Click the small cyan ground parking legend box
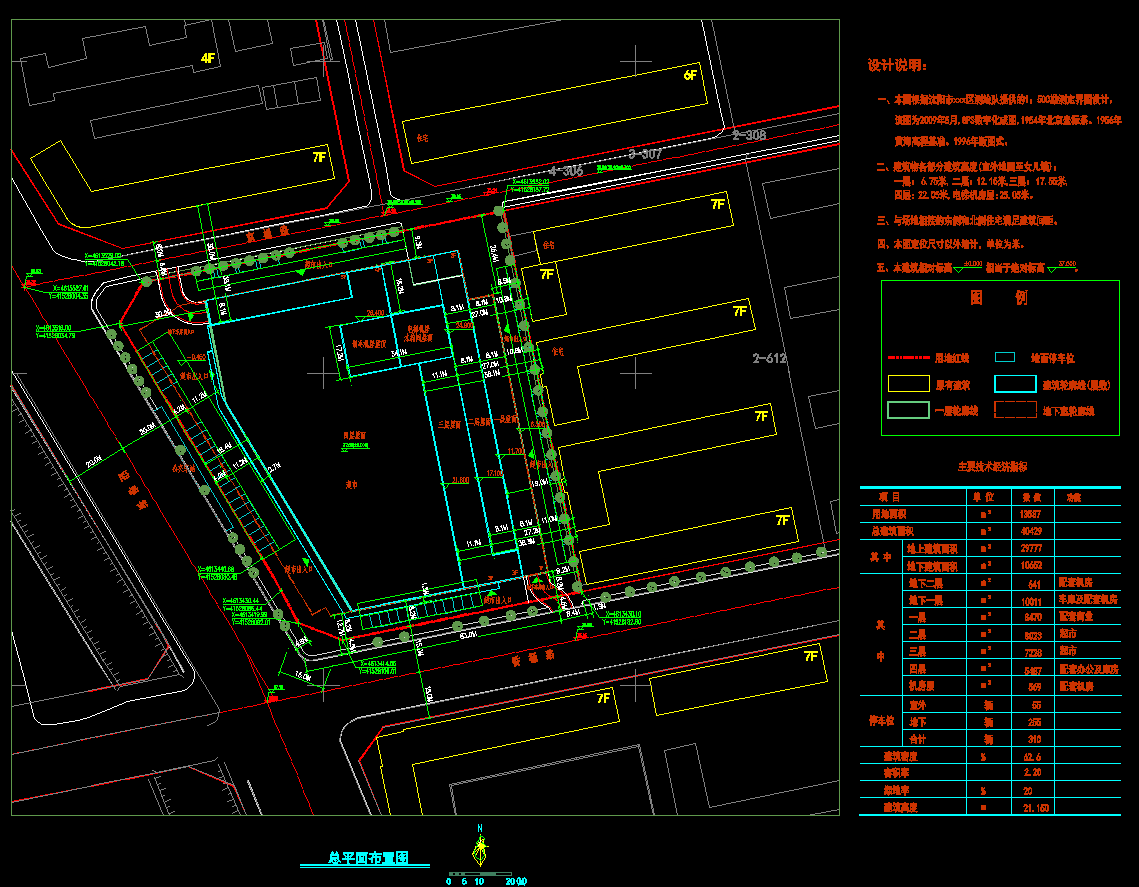The image size is (1139, 887). (1006, 357)
